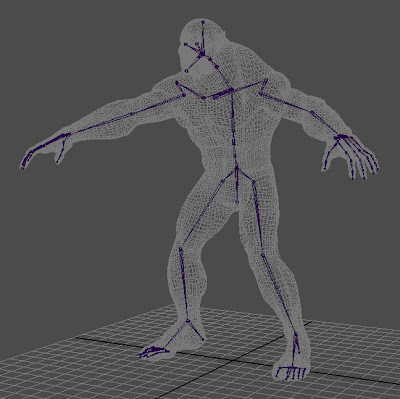Select the dangling end joint below the pelvis
400x399 pixels.
(237, 202)
